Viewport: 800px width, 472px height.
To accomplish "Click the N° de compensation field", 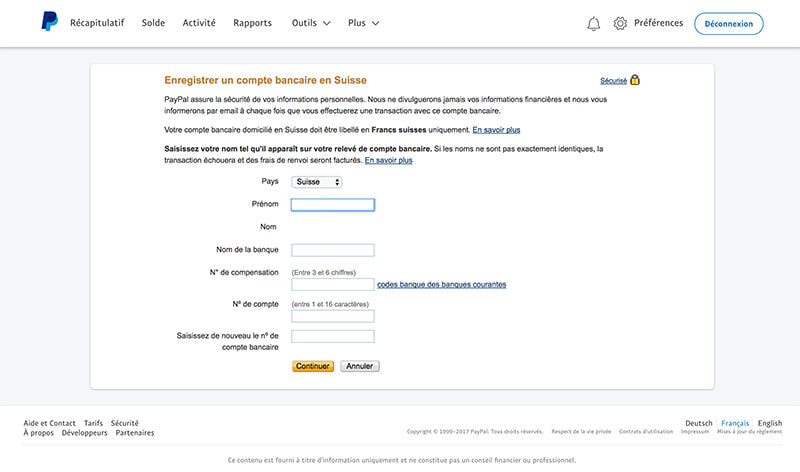I will point(332,285).
